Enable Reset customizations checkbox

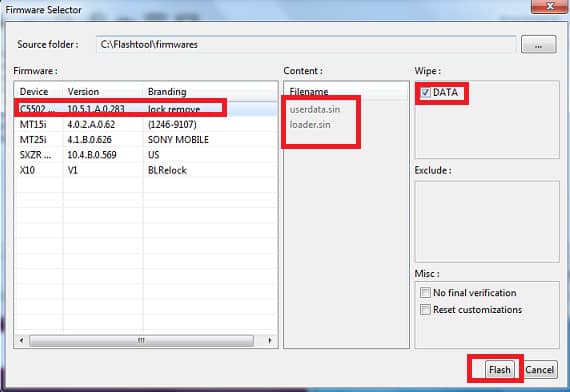(x=425, y=309)
